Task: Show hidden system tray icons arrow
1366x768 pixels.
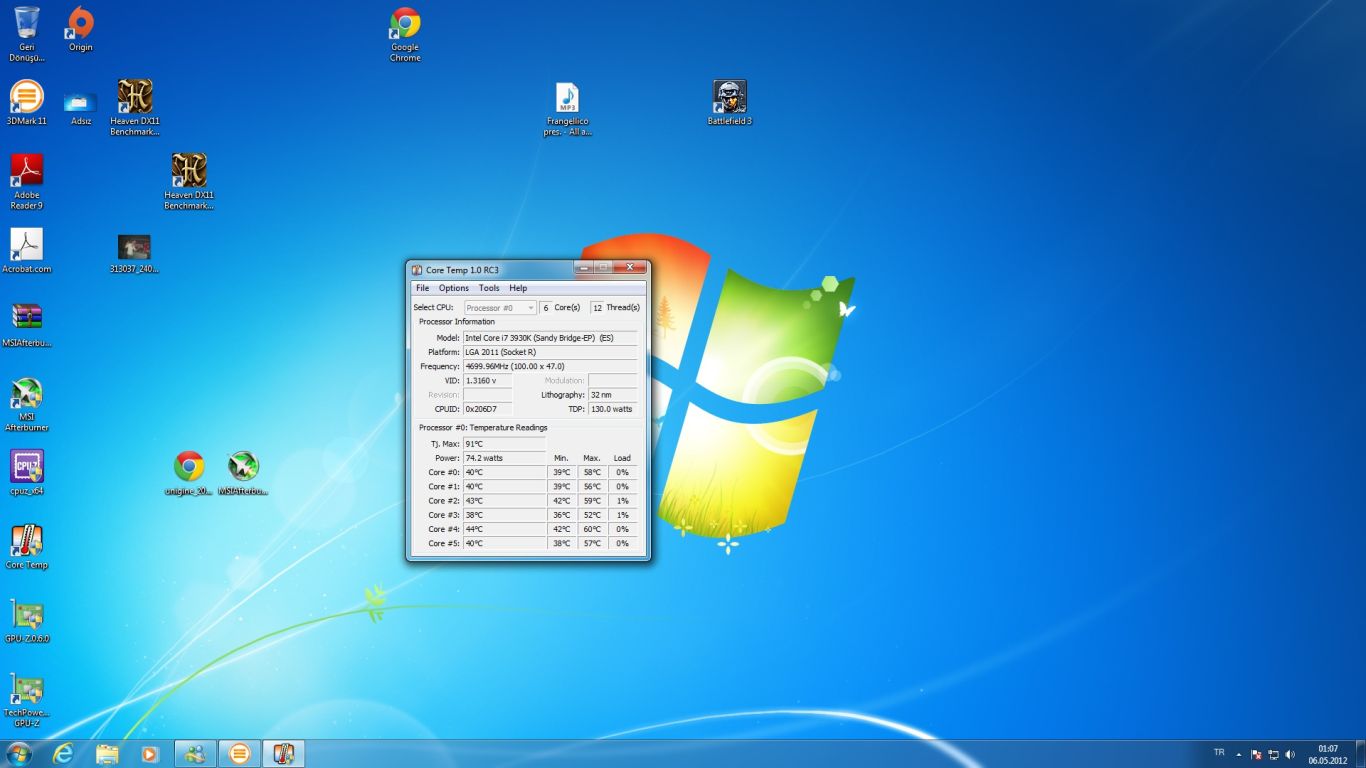Action: [1239, 754]
